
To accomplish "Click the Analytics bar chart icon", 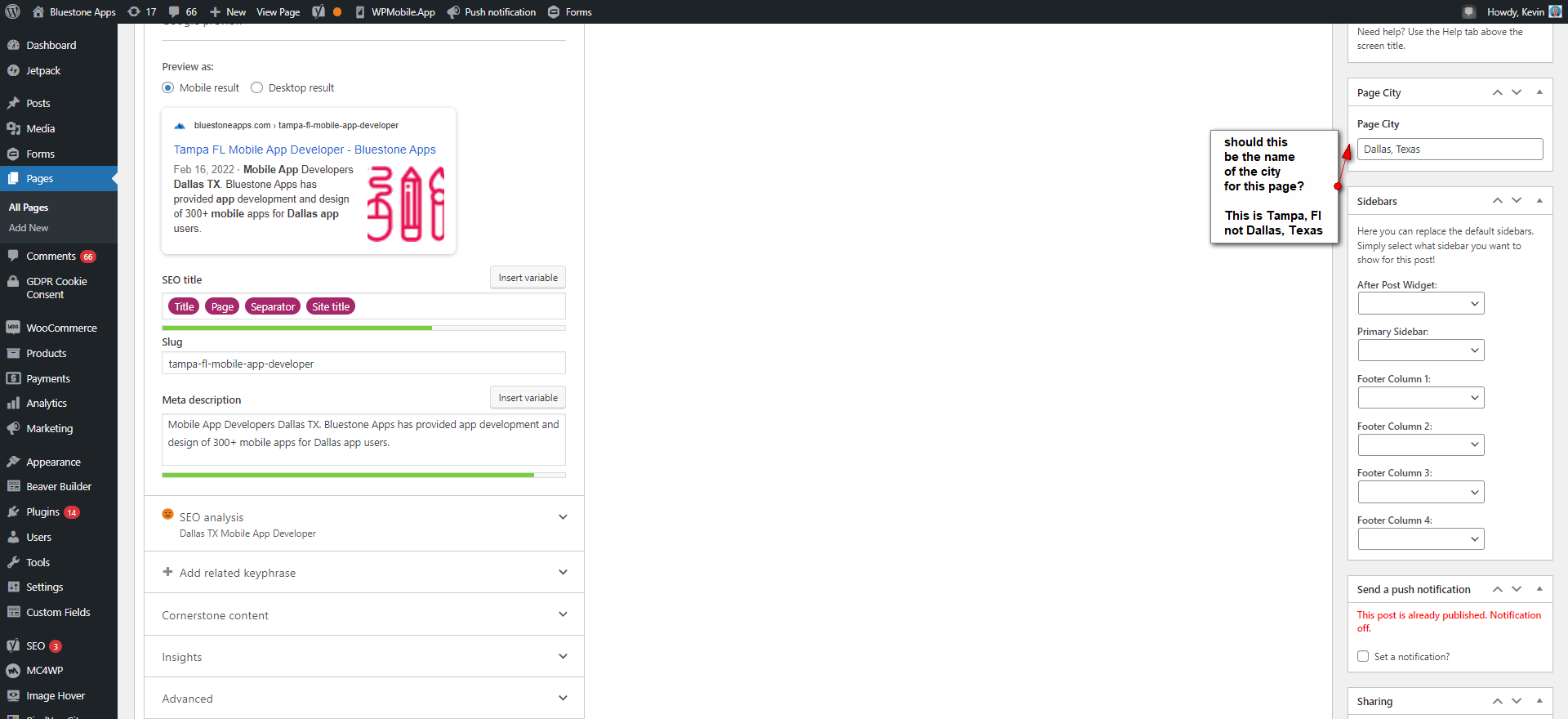I will 13,403.
